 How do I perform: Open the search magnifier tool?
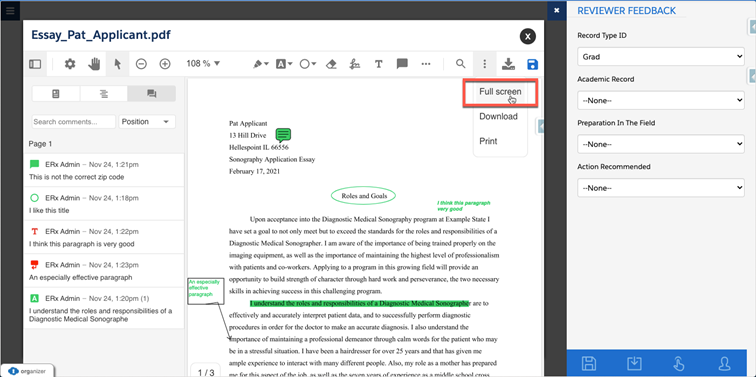(x=461, y=64)
